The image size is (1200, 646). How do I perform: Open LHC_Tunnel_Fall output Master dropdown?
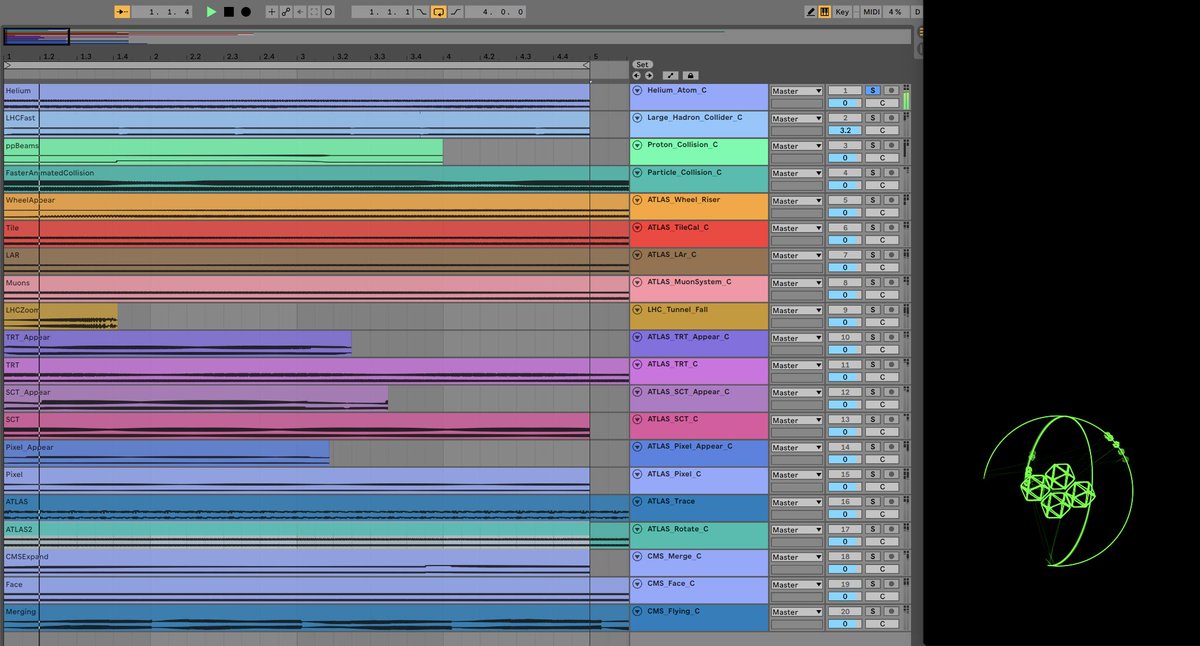pos(796,310)
